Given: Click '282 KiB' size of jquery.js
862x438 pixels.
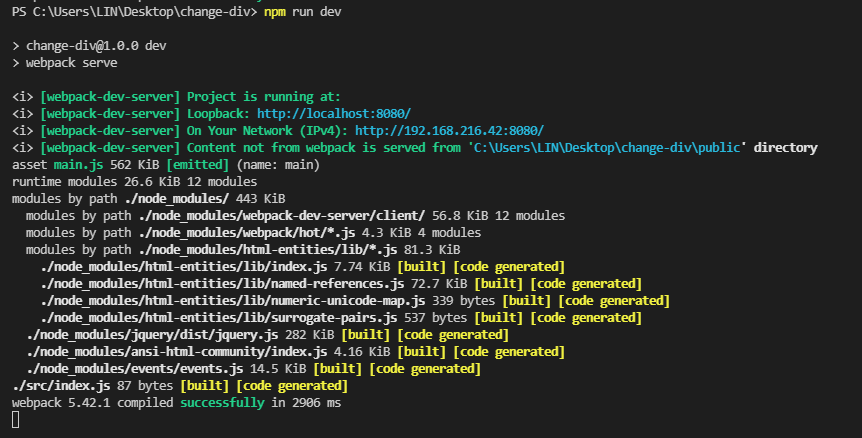Looking at the screenshot, I should pos(310,335).
